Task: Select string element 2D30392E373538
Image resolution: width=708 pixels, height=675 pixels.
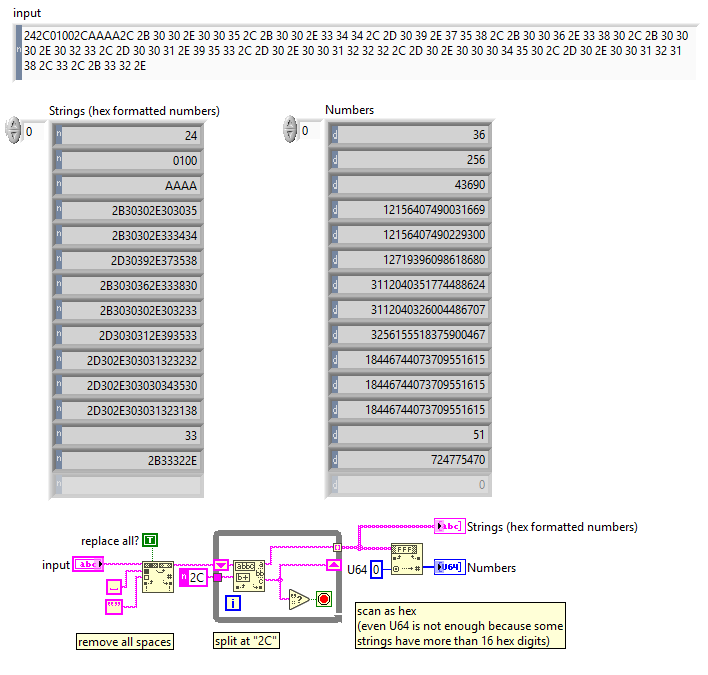Action: pyautogui.click(x=128, y=261)
